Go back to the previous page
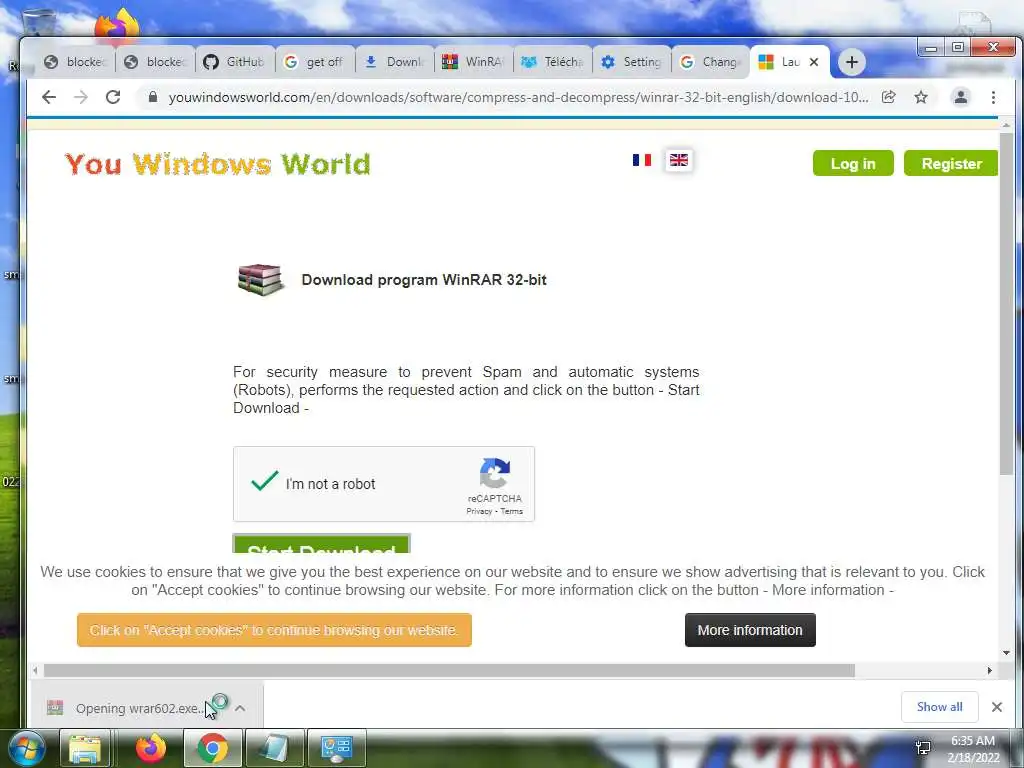 click(49, 97)
